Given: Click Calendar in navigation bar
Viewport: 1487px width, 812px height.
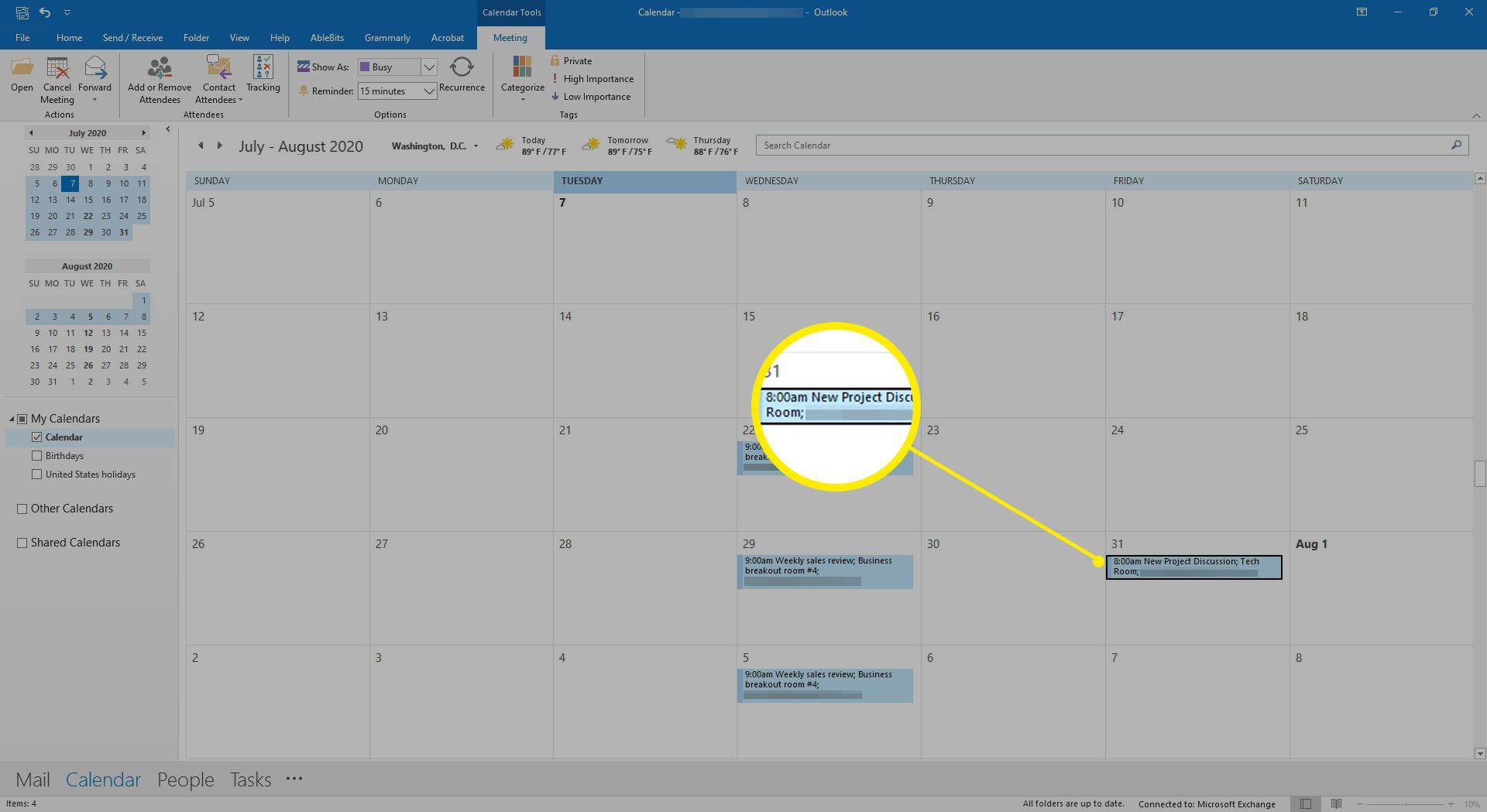Looking at the screenshot, I should [103, 779].
